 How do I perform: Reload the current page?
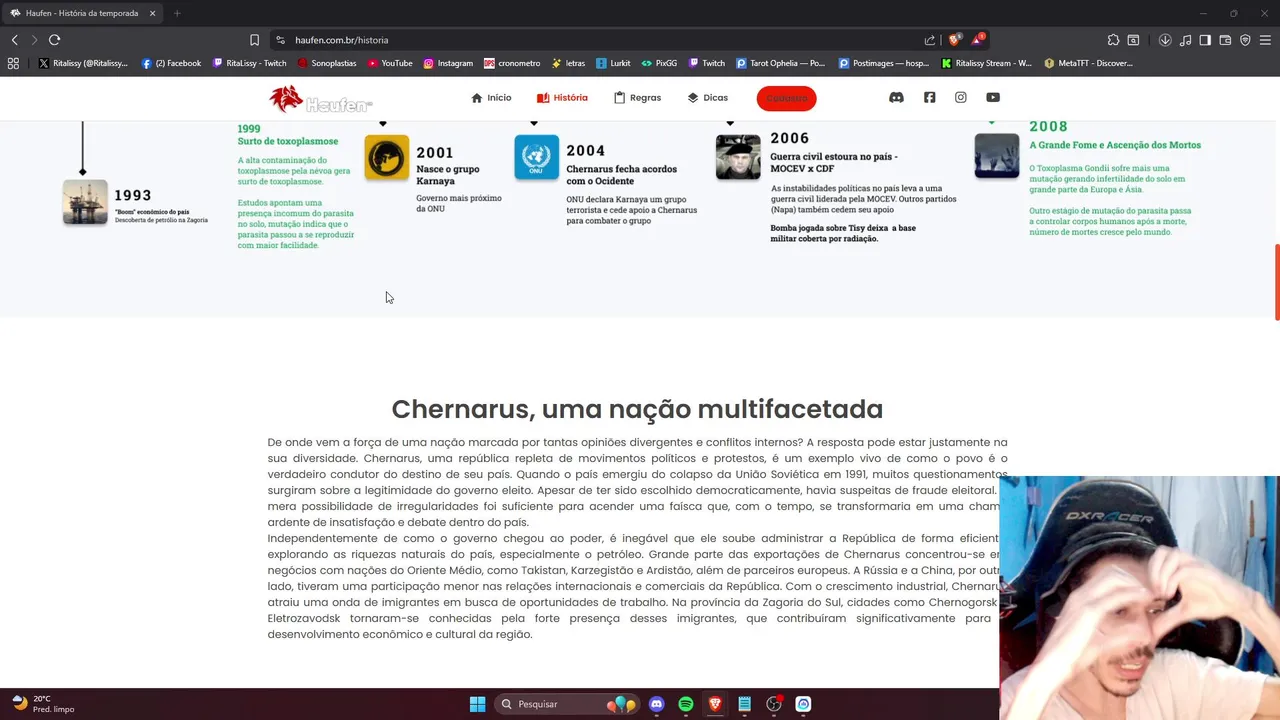coord(54,40)
